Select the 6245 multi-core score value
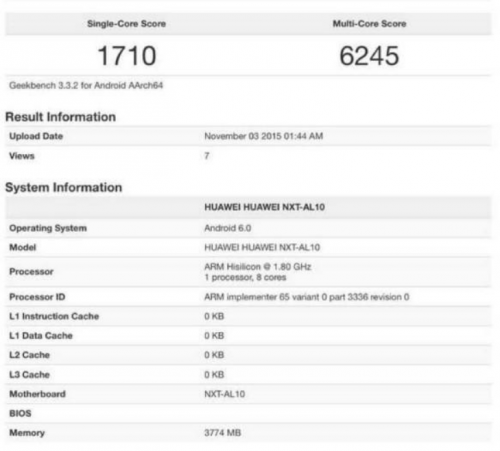500x451 pixels. click(369, 56)
